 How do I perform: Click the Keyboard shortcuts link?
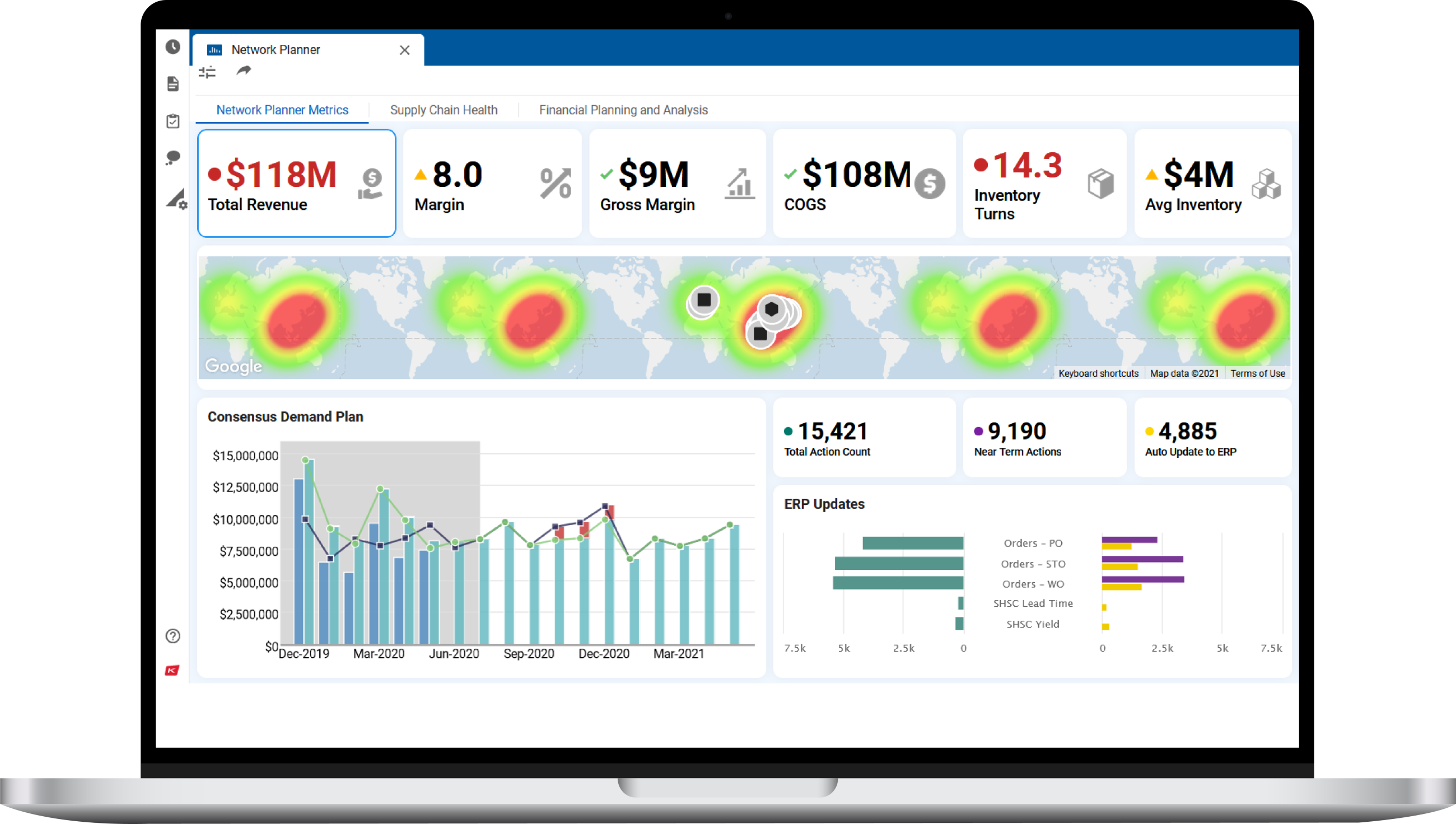[1098, 373]
